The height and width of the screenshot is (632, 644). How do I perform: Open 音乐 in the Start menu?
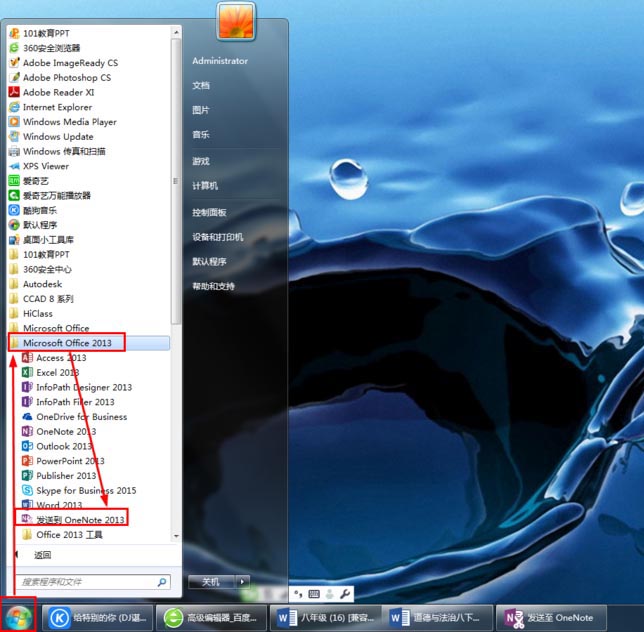click(x=201, y=135)
